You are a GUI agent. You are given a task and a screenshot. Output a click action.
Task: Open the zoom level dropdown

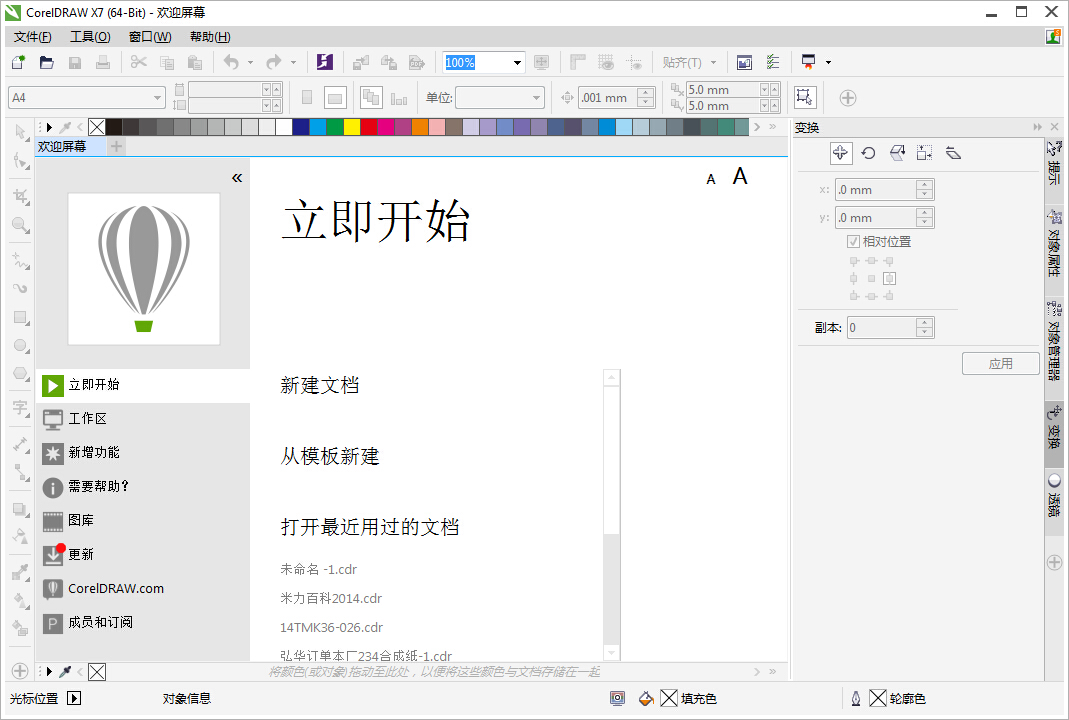[517, 63]
